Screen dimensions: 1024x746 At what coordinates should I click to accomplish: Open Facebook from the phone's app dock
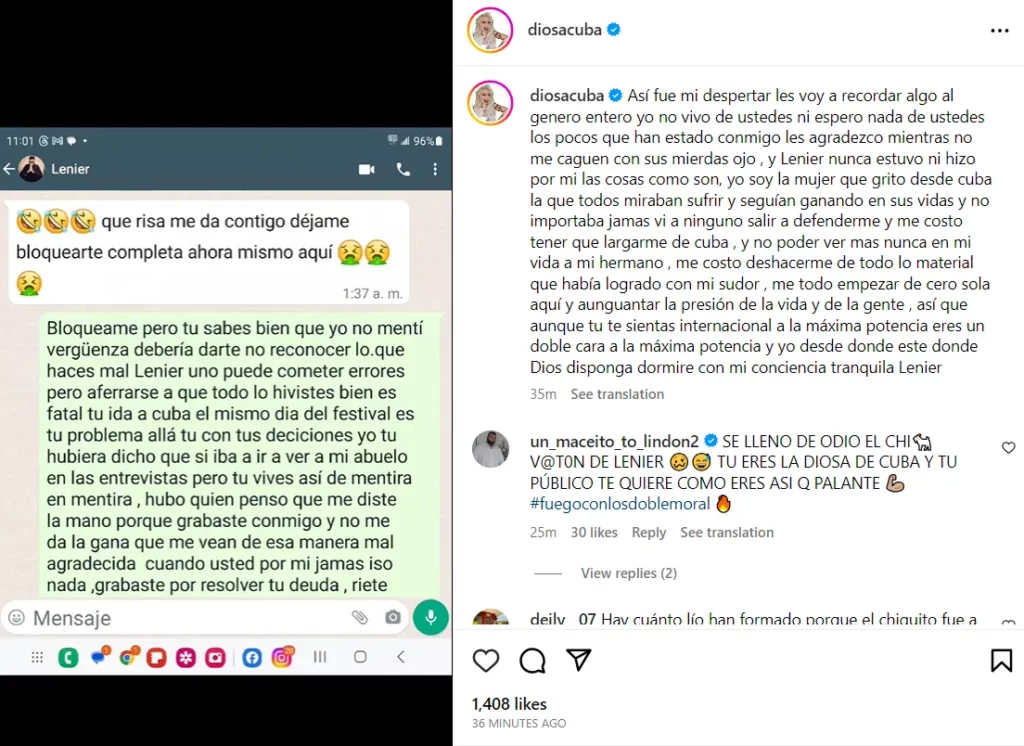251,657
